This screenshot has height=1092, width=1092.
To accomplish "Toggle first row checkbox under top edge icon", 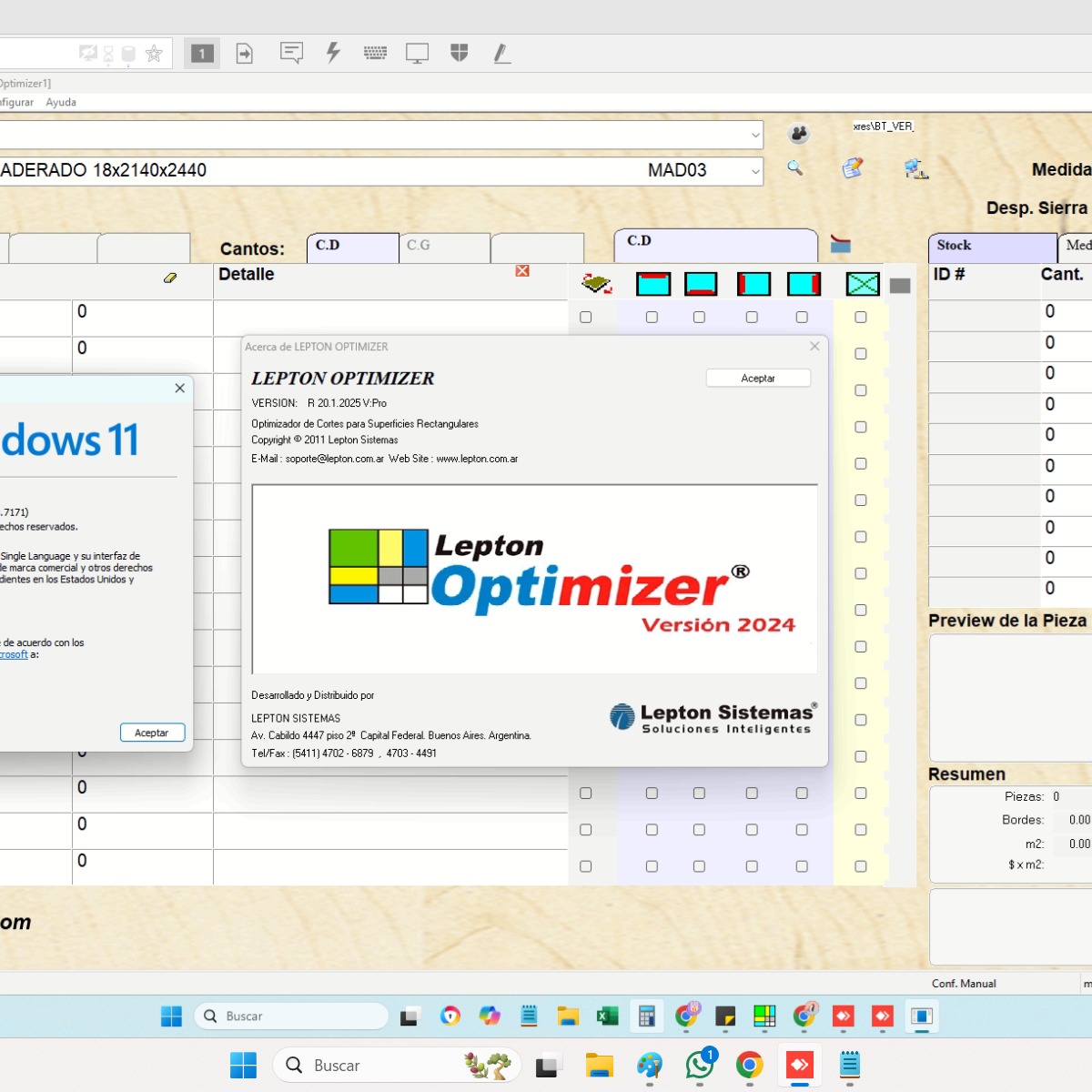I will point(652,317).
